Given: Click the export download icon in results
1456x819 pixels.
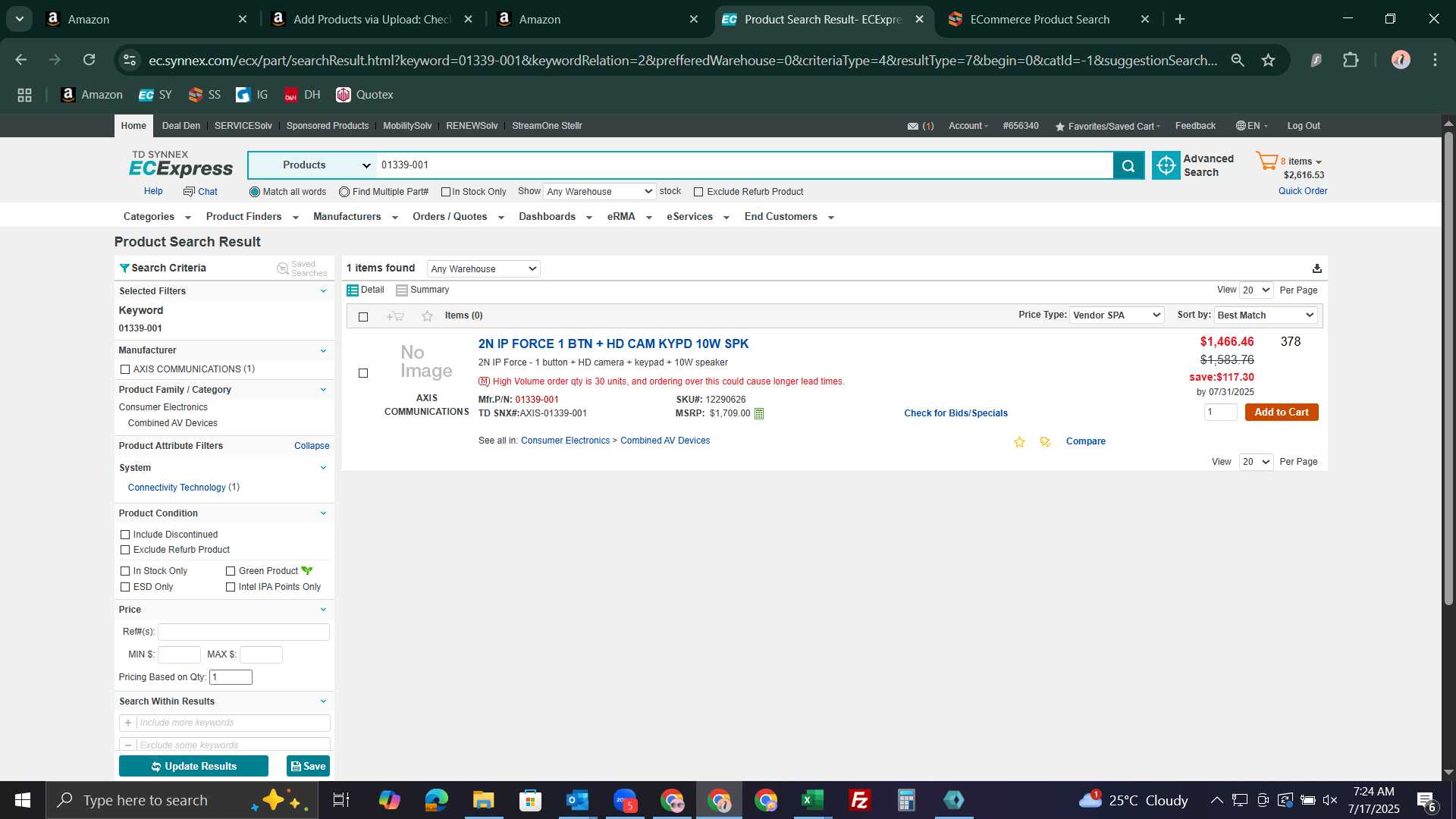Looking at the screenshot, I should [x=1317, y=268].
